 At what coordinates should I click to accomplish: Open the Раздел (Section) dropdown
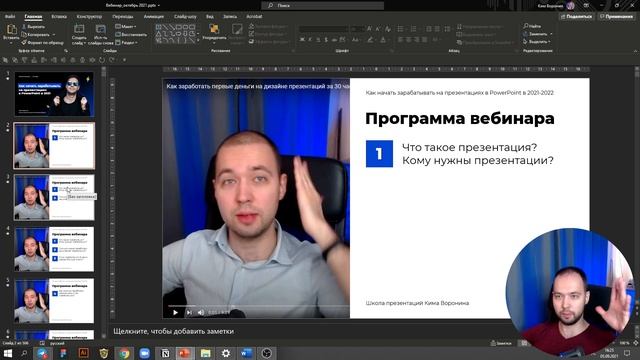tap(127, 42)
